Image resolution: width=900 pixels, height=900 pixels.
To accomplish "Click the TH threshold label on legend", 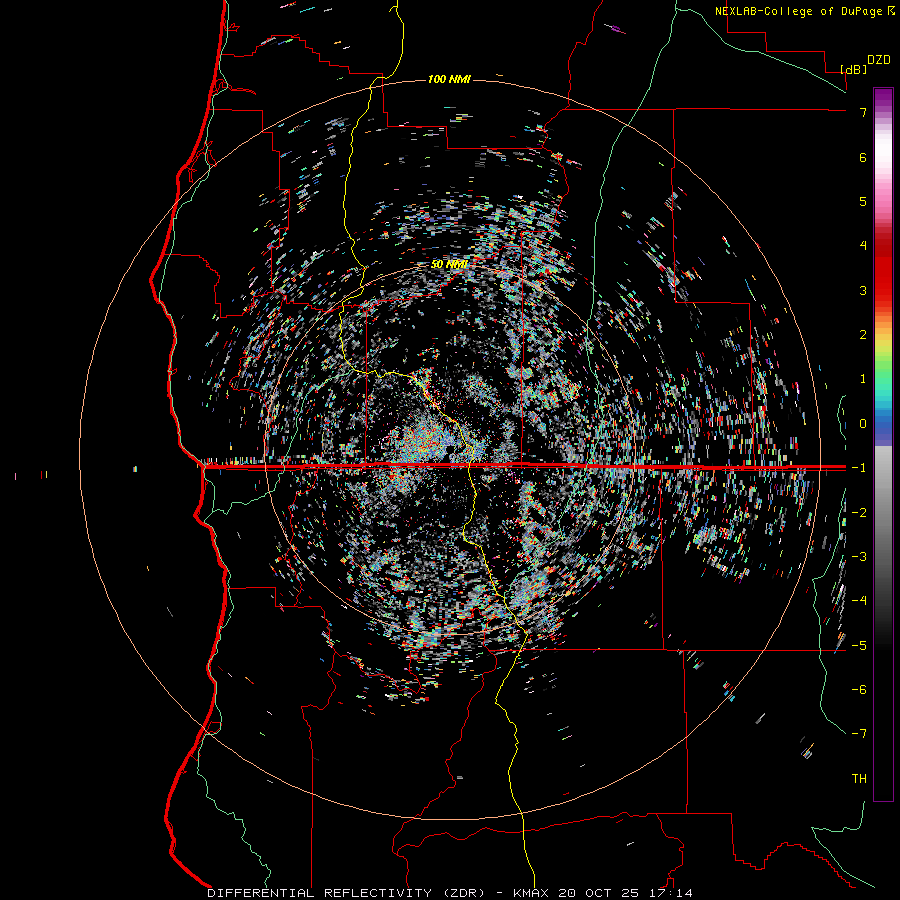I will (859, 778).
